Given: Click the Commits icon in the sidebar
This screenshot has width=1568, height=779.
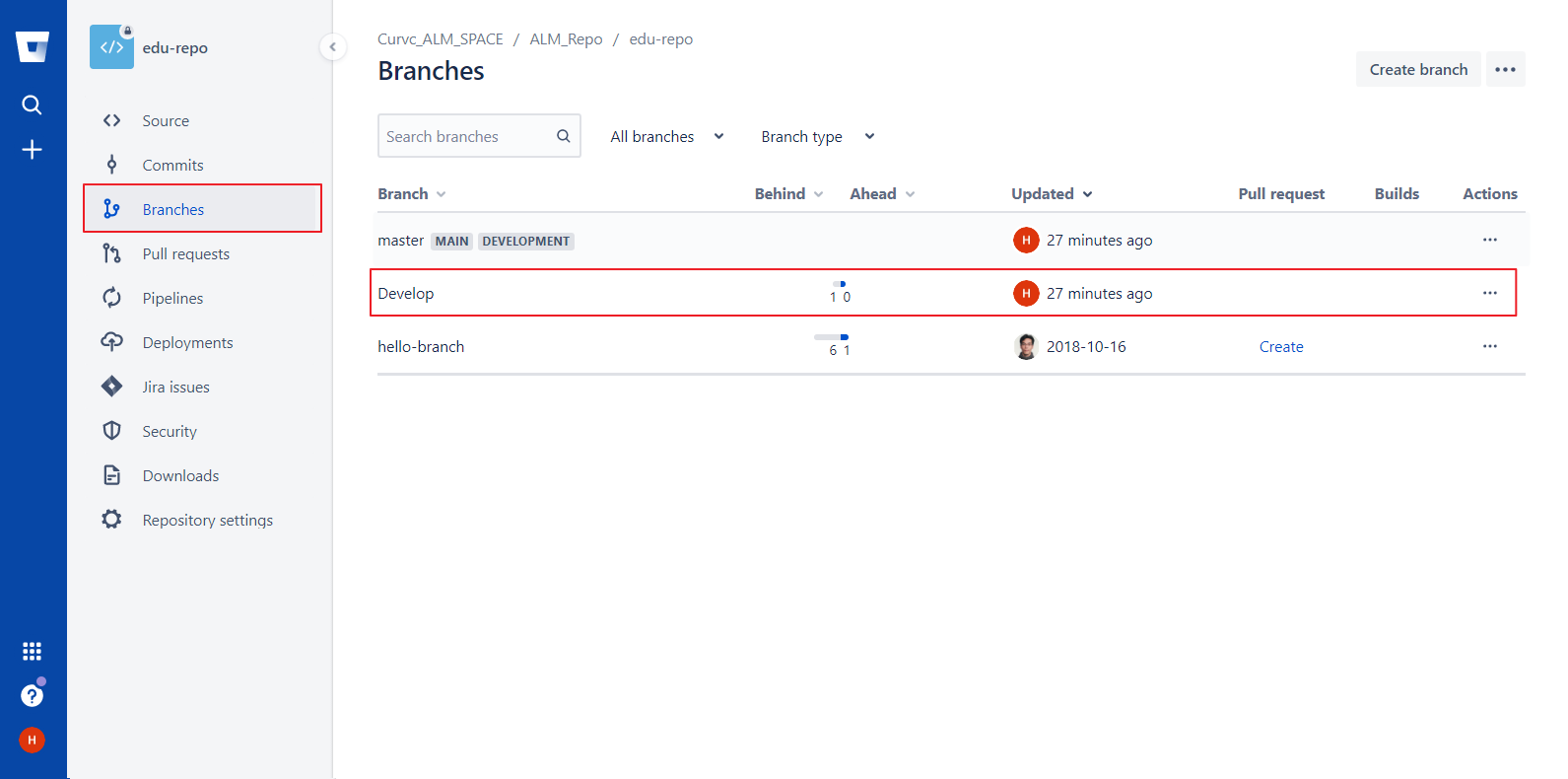Looking at the screenshot, I should (111, 165).
